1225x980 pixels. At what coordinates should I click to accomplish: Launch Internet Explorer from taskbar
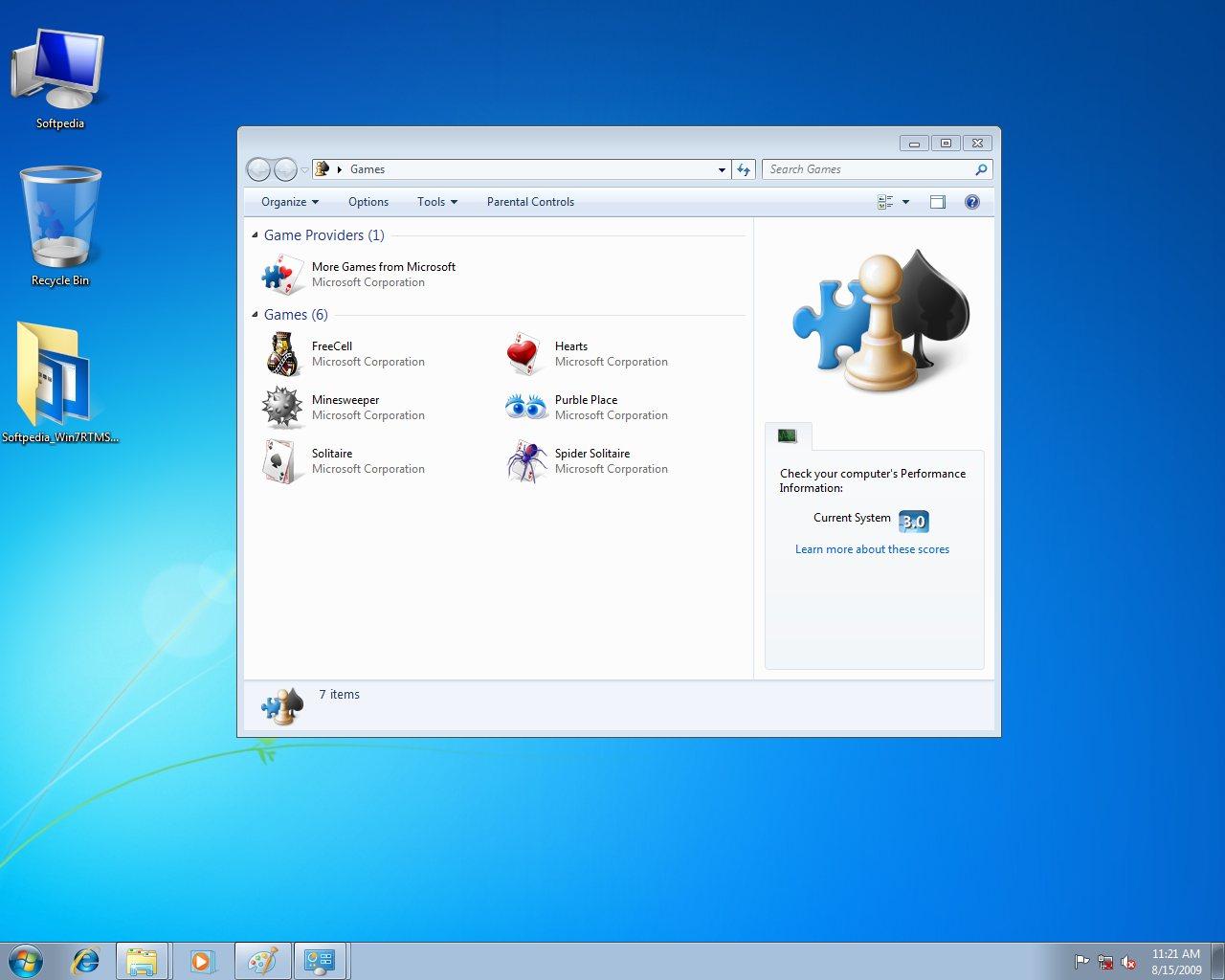tap(85, 961)
